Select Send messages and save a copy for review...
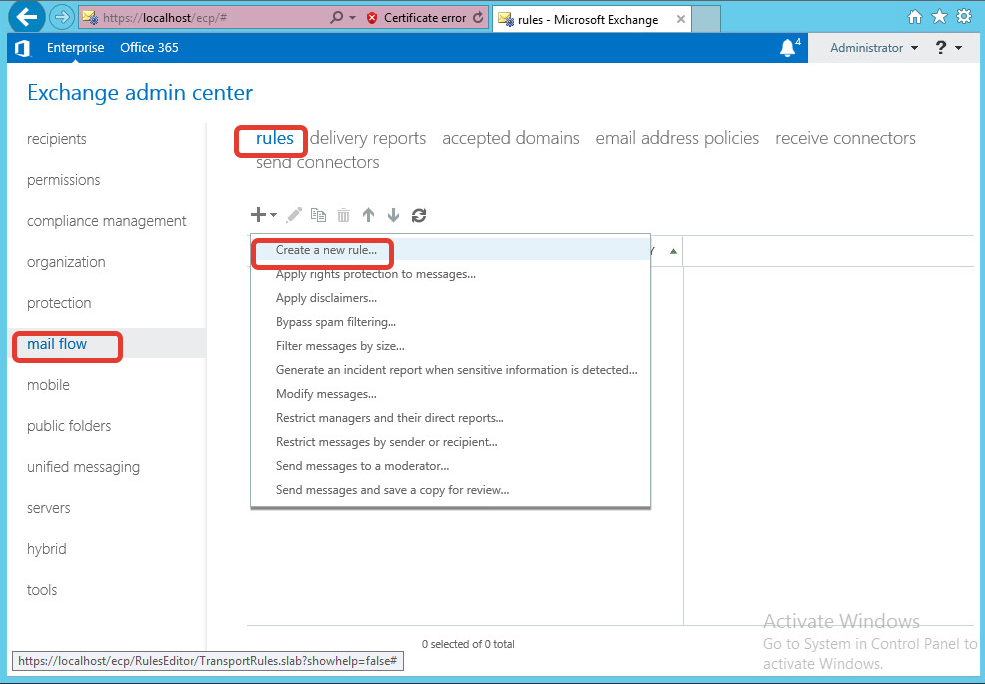The height and width of the screenshot is (684, 985). tap(392, 489)
